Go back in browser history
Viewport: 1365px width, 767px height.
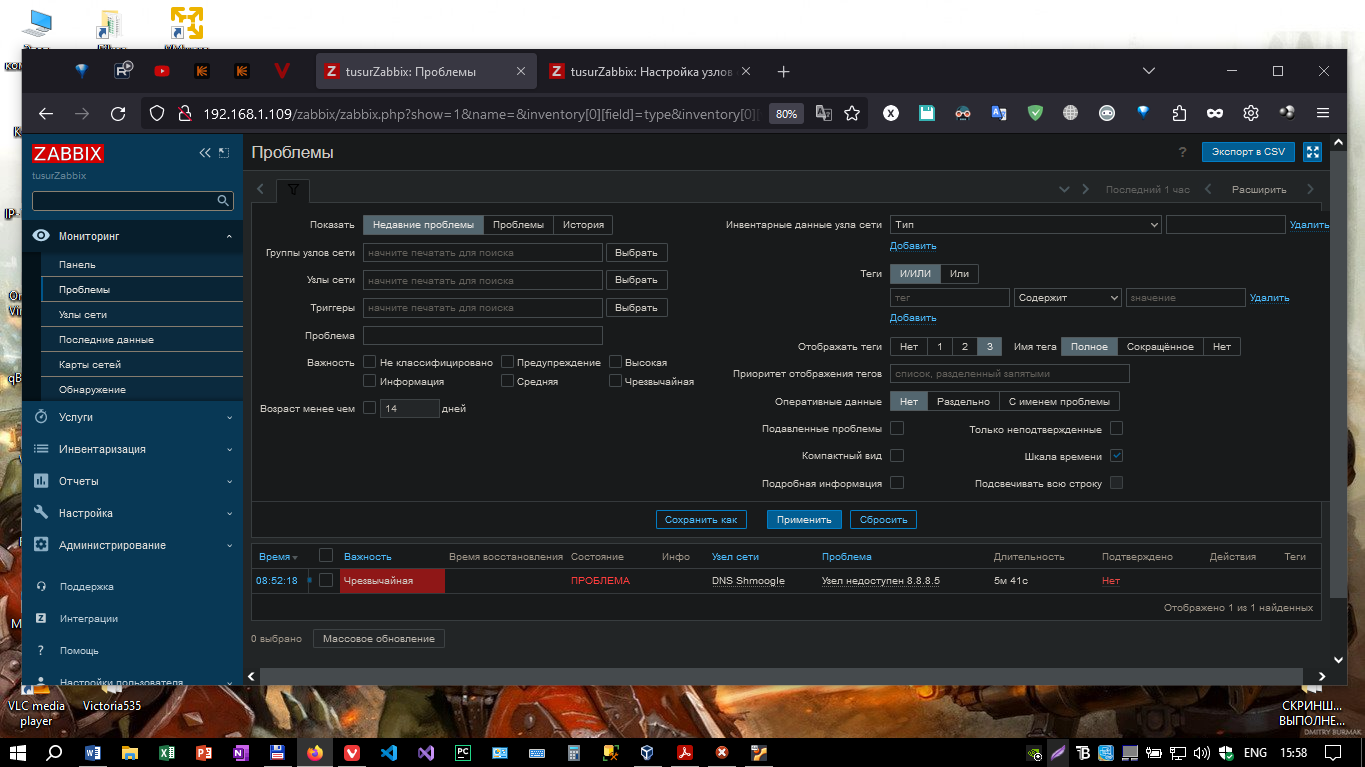click(46, 113)
